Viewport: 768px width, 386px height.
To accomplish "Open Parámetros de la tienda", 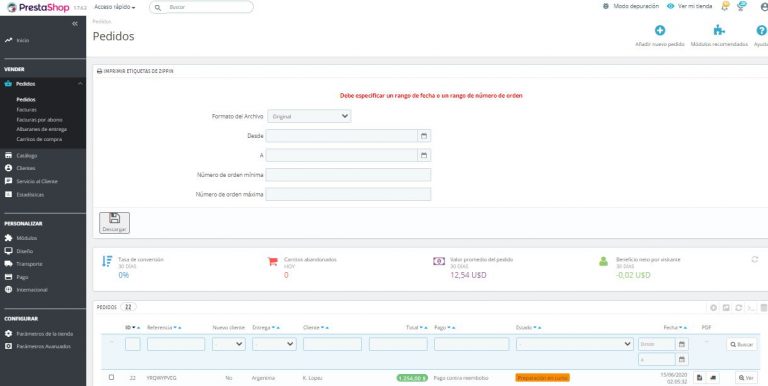I will [x=44, y=334].
